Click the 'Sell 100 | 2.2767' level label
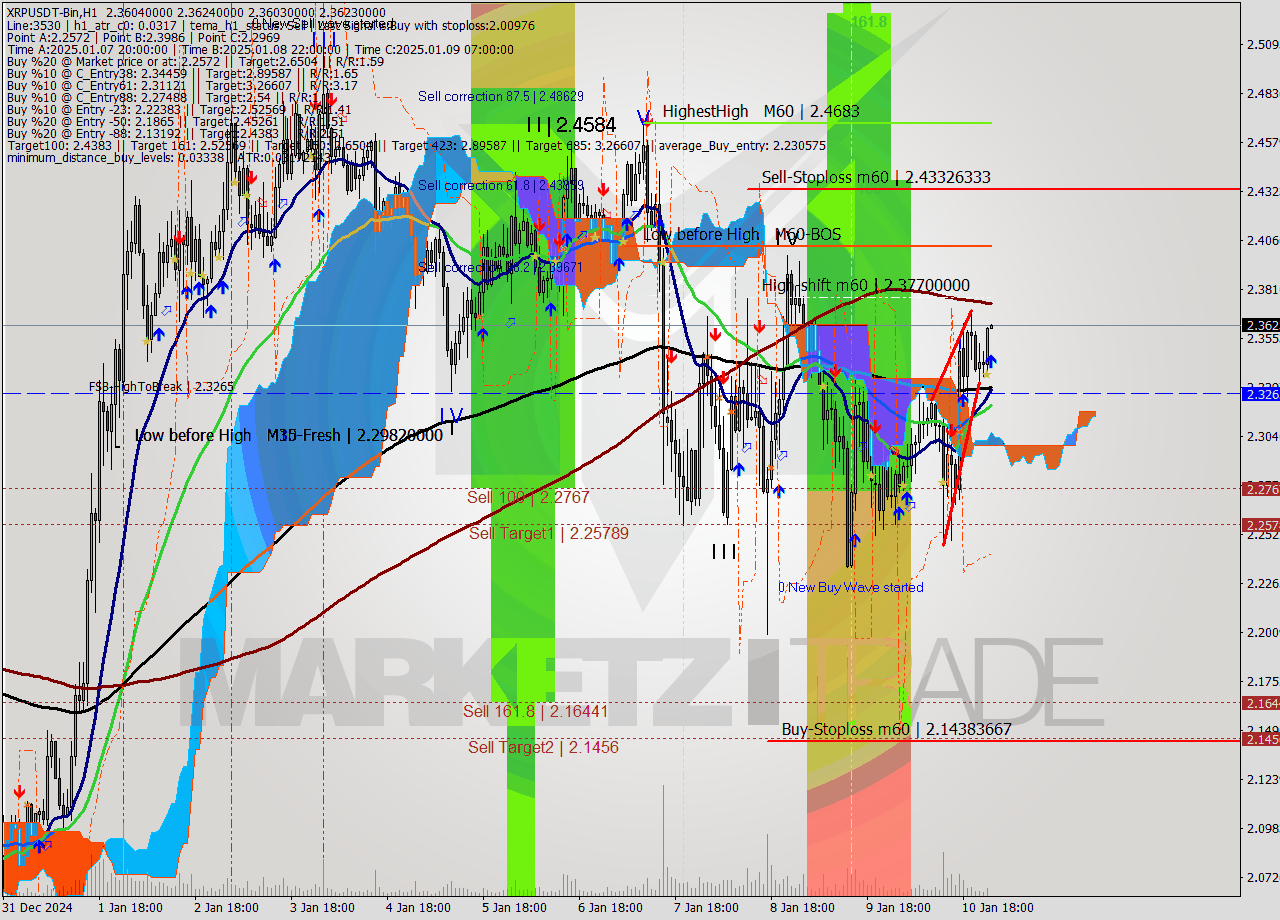This screenshot has height=920, width=1280. point(528,497)
